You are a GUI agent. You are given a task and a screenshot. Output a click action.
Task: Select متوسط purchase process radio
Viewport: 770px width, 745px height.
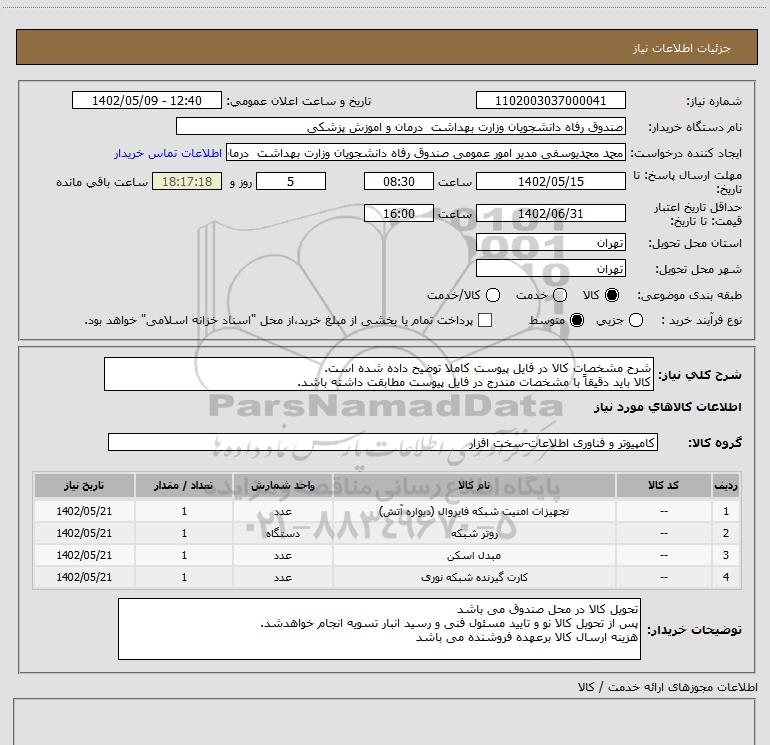[577, 320]
